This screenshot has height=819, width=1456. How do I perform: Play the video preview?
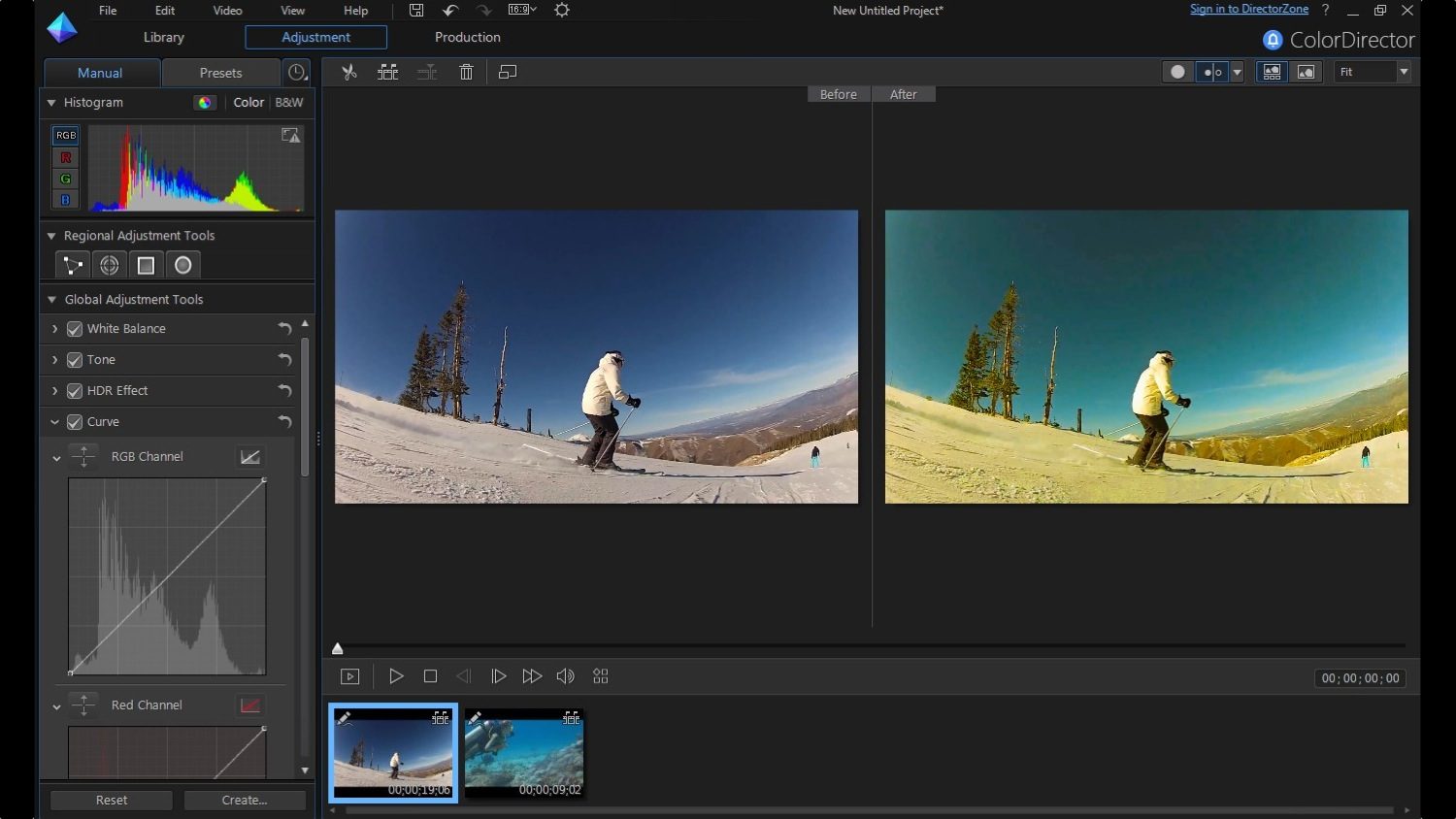click(396, 676)
